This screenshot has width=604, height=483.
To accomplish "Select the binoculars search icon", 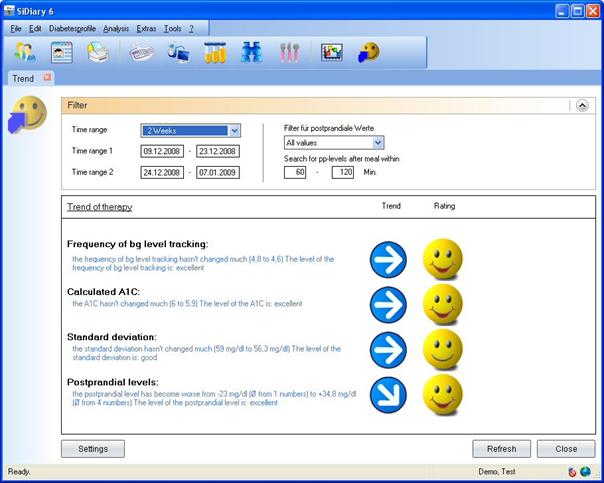I will tap(251, 53).
